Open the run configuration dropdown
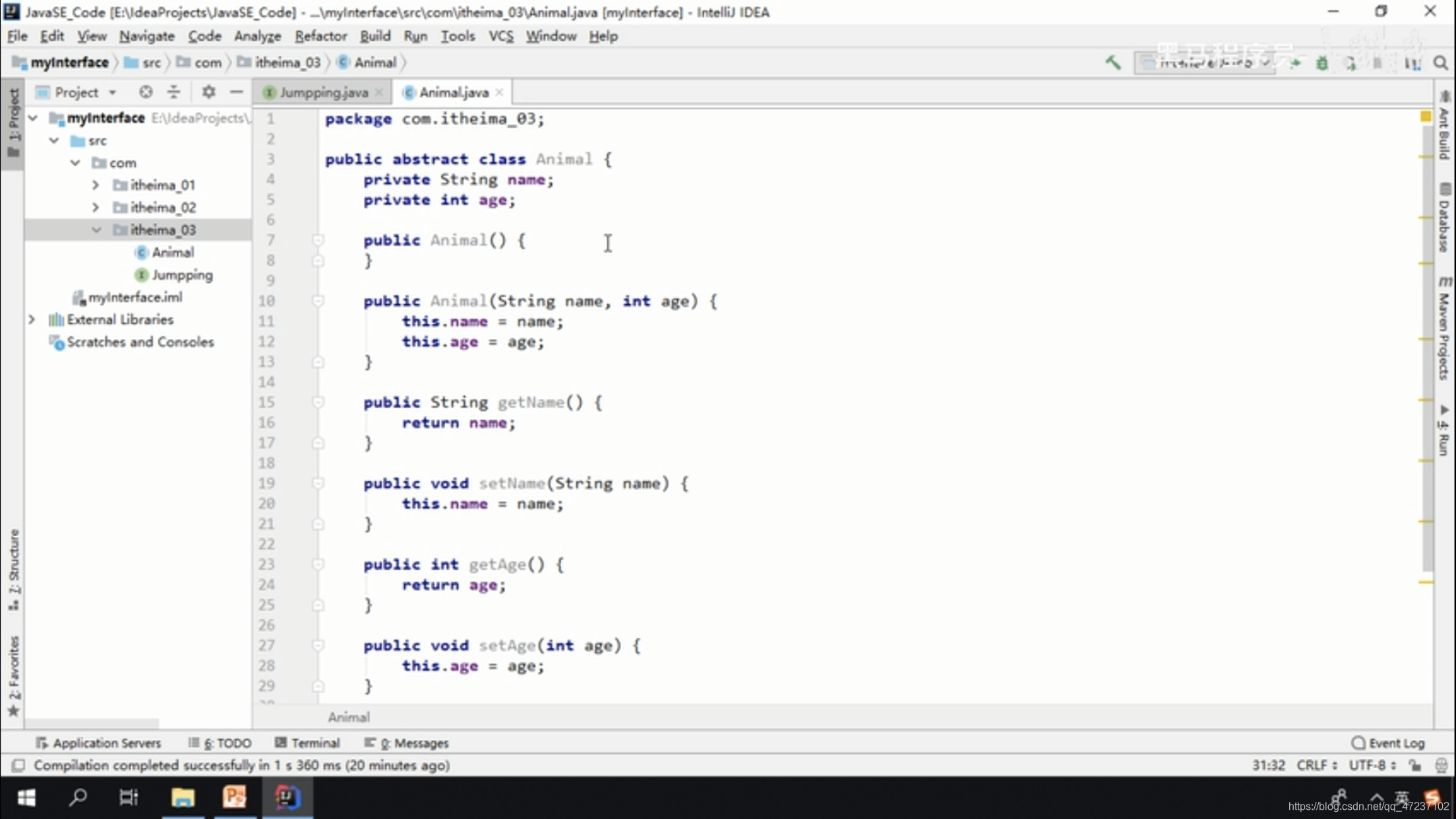 click(x=1205, y=63)
